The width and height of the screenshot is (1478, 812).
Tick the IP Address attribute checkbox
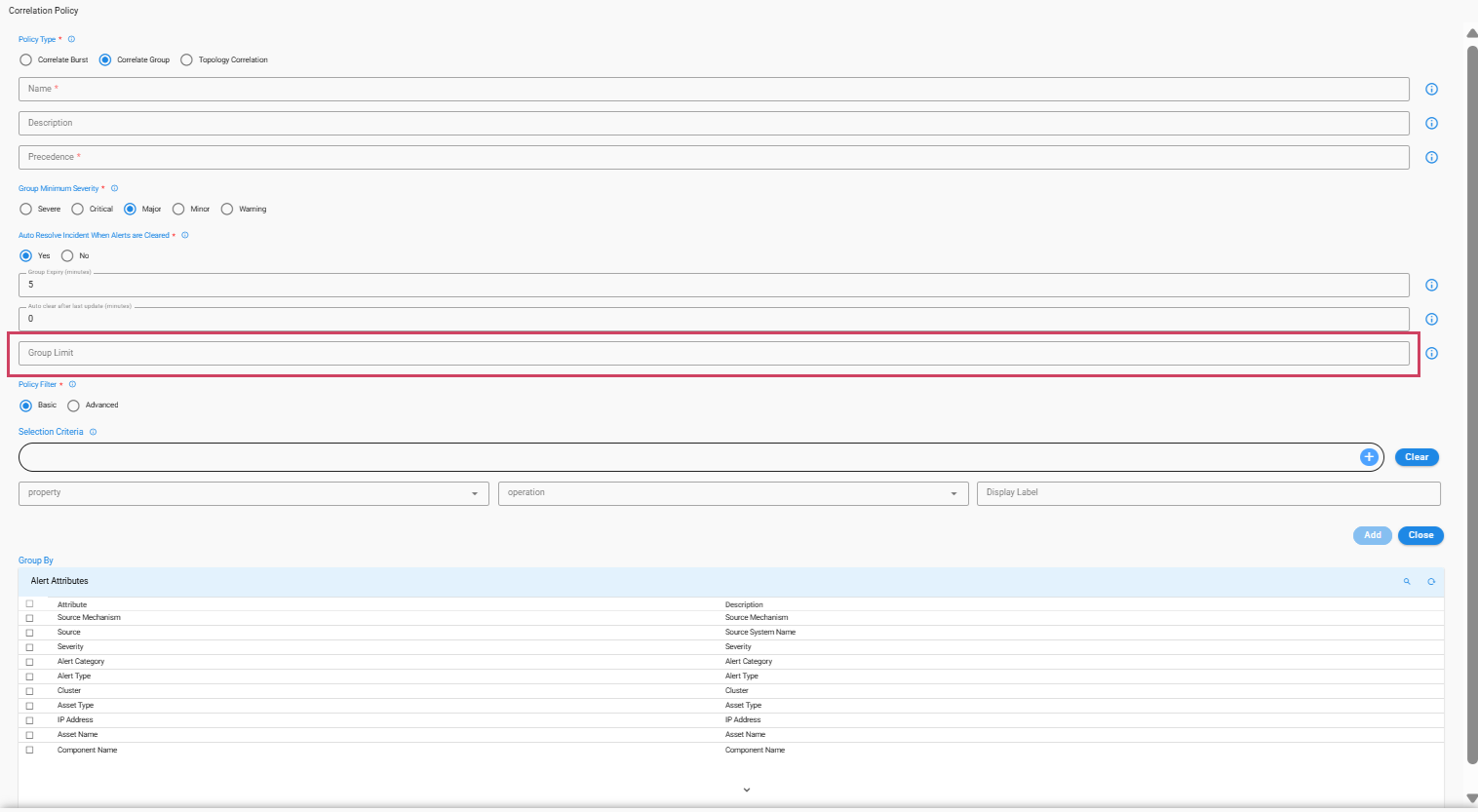click(29, 720)
